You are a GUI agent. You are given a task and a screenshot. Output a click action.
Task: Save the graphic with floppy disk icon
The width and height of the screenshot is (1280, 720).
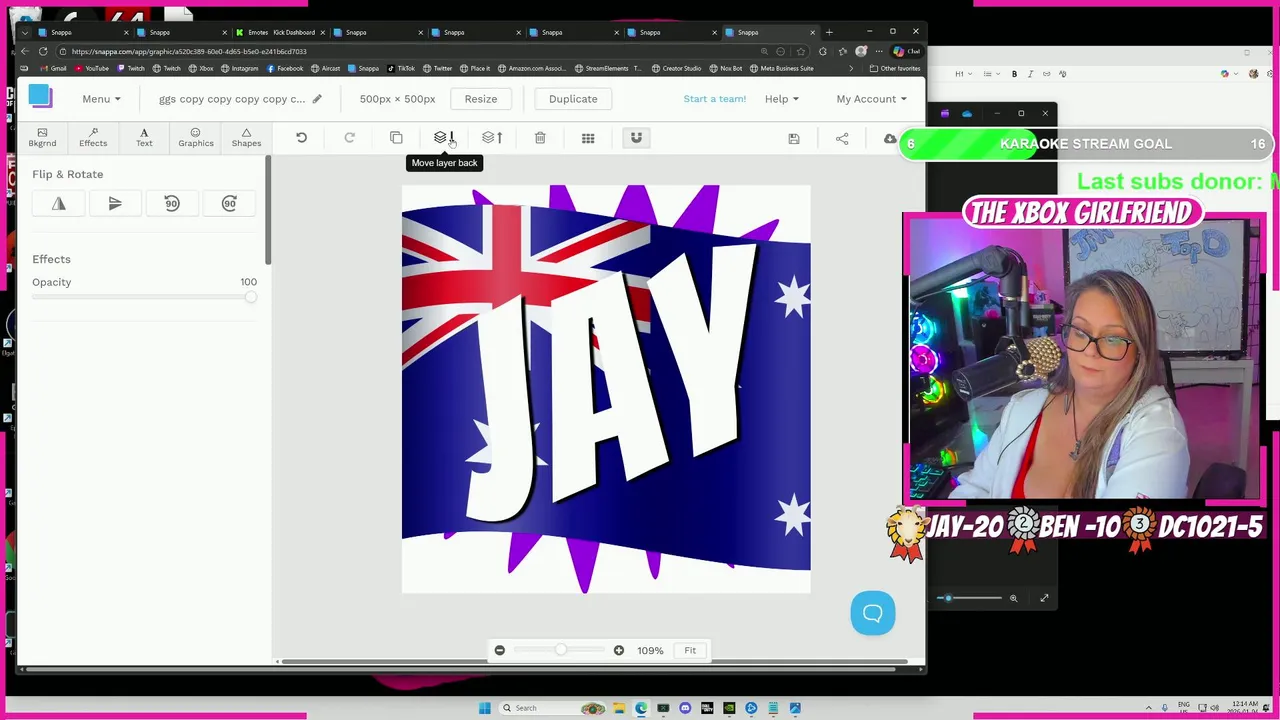pyautogui.click(x=794, y=139)
